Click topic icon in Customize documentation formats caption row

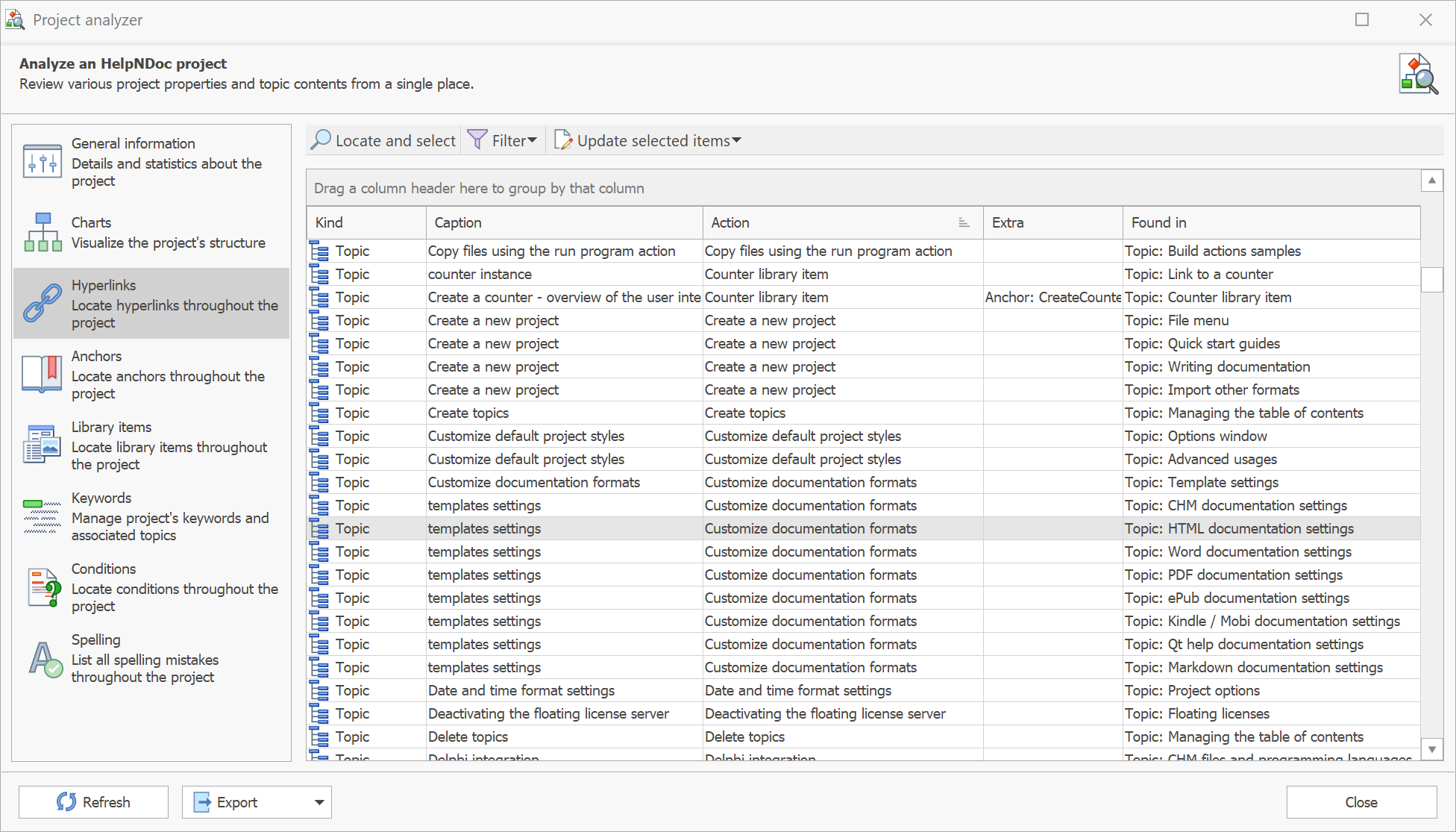[x=319, y=482]
